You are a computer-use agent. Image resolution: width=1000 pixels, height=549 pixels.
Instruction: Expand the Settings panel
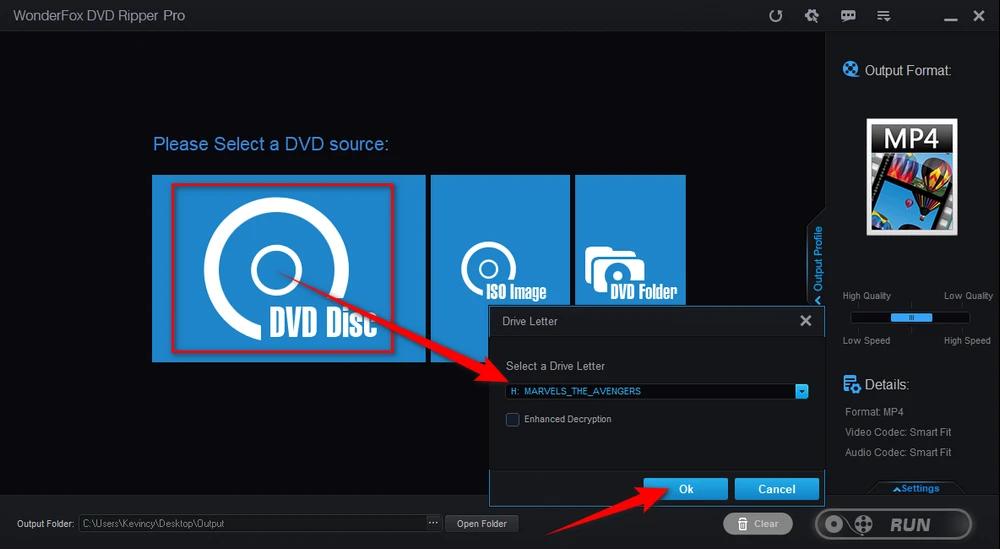click(916, 488)
